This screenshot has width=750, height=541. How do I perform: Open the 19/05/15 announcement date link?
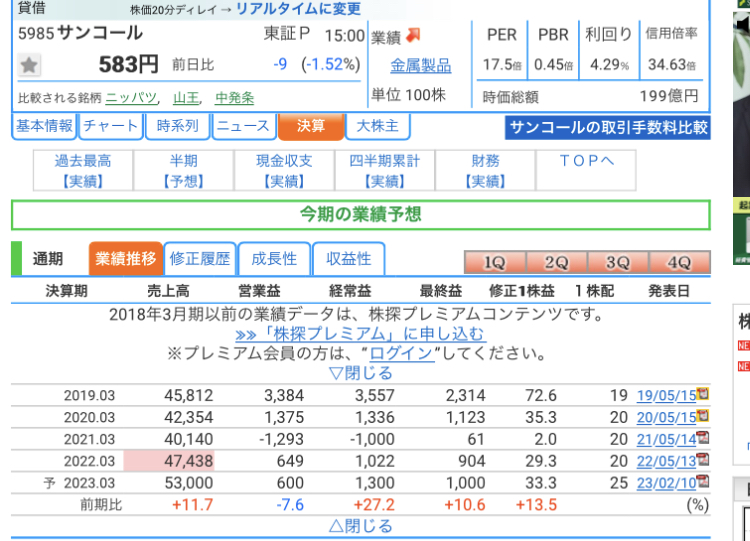(666, 396)
